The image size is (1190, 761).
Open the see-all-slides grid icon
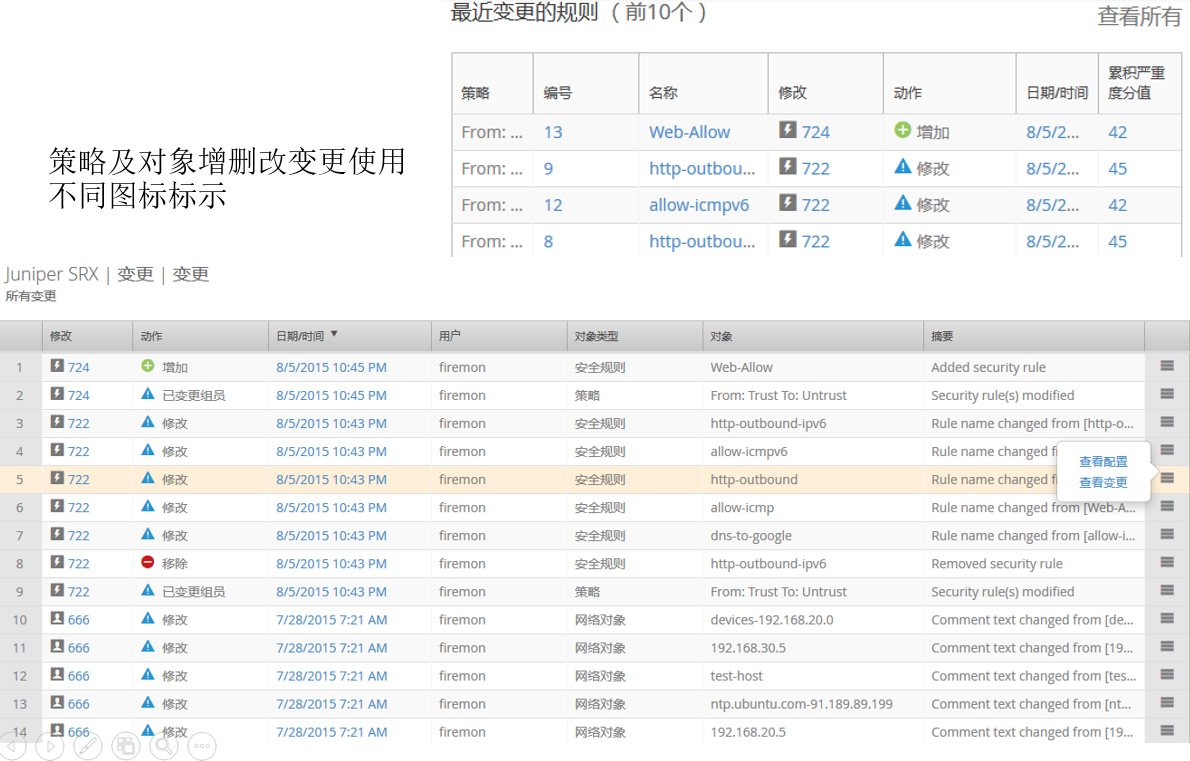[x=126, y=745]
